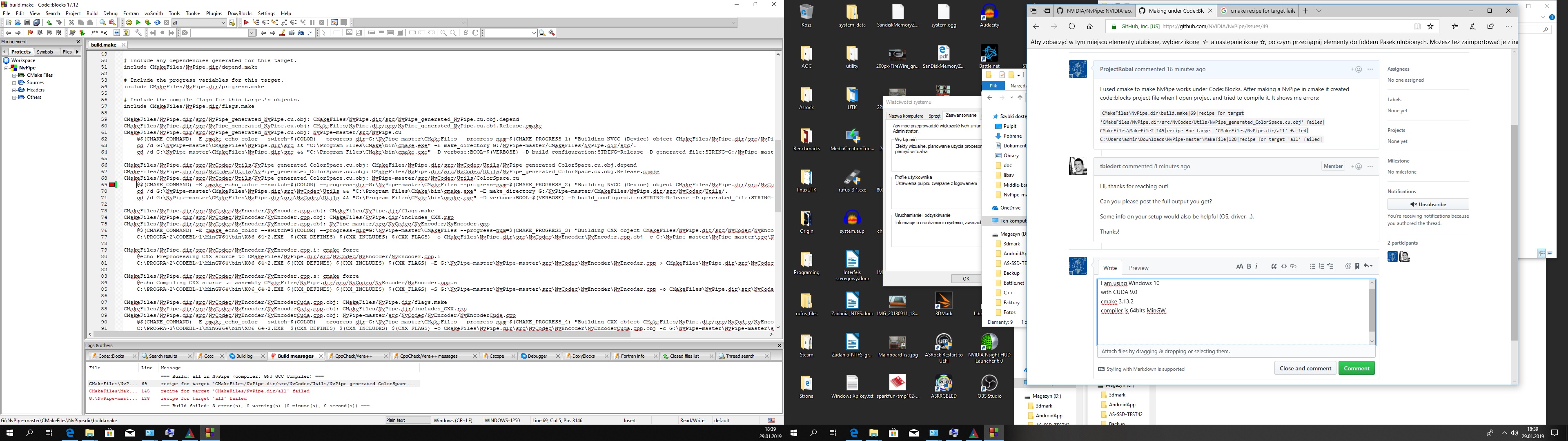Open the Debug menu in Code::Blocks
1568x441 pixels.
pyautogui.click(x=110, y=13)
